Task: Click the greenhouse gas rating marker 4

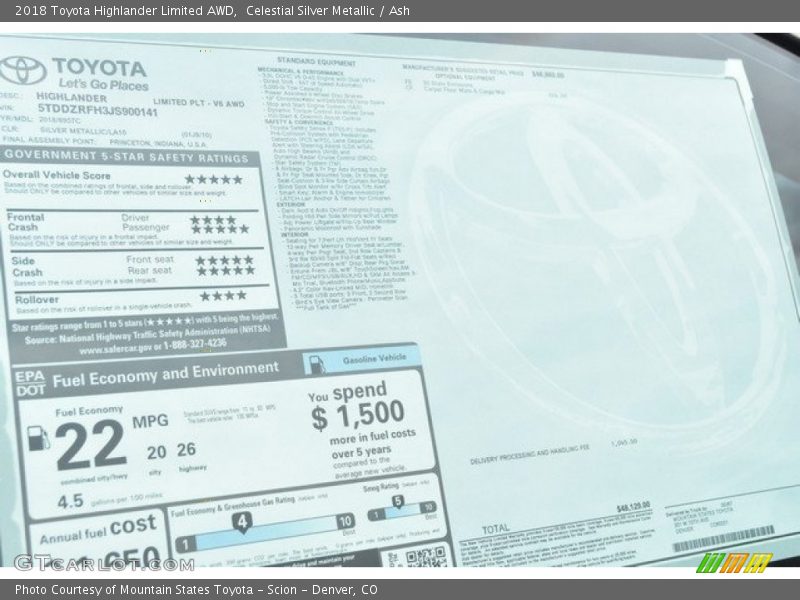Action: point(242,522)
